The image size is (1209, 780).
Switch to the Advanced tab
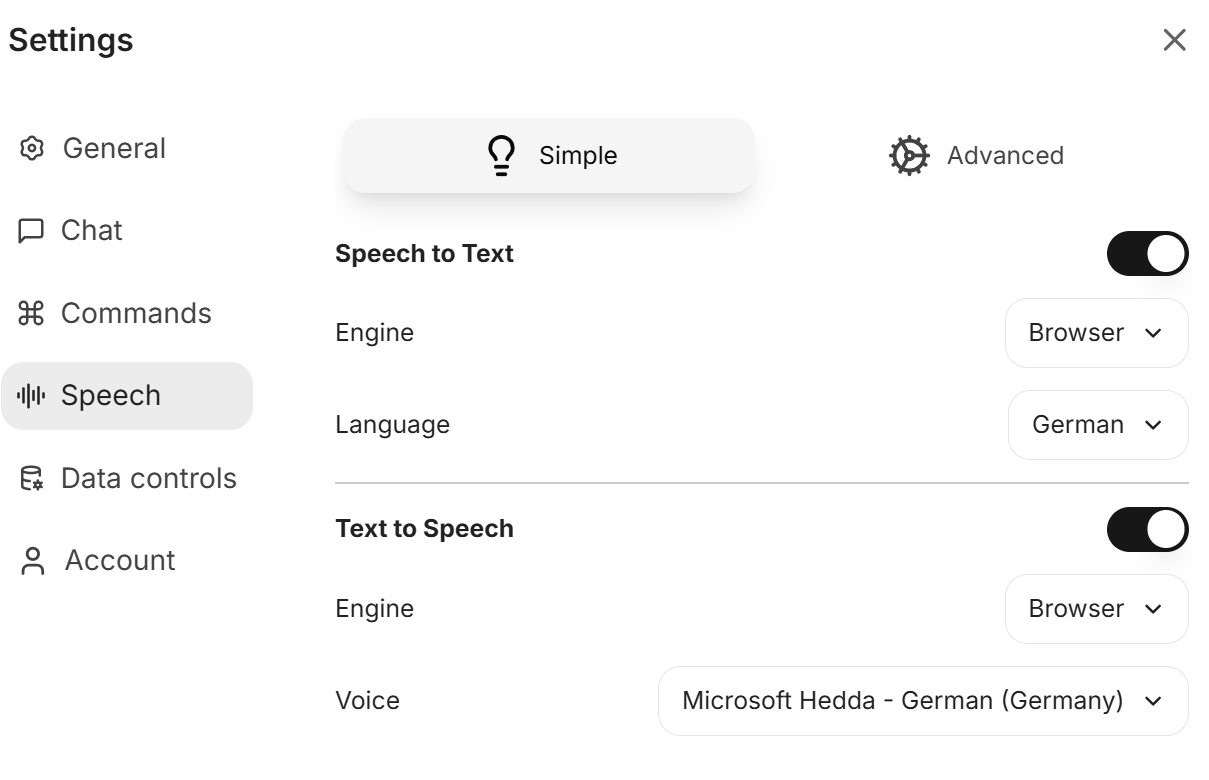pos(976,156)
